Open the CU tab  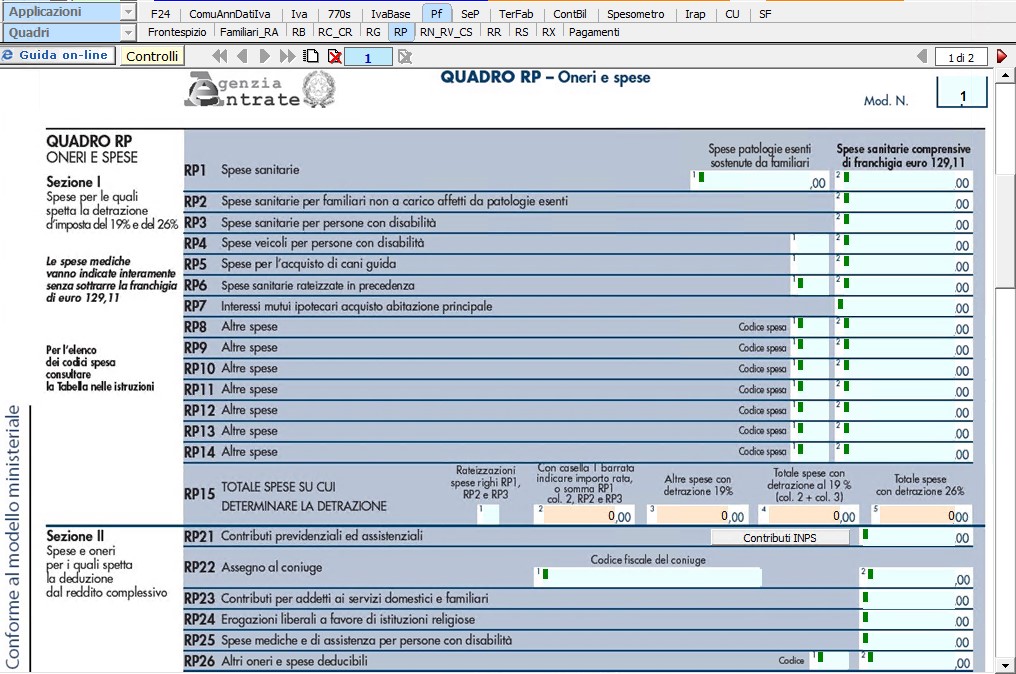point(732,14)
